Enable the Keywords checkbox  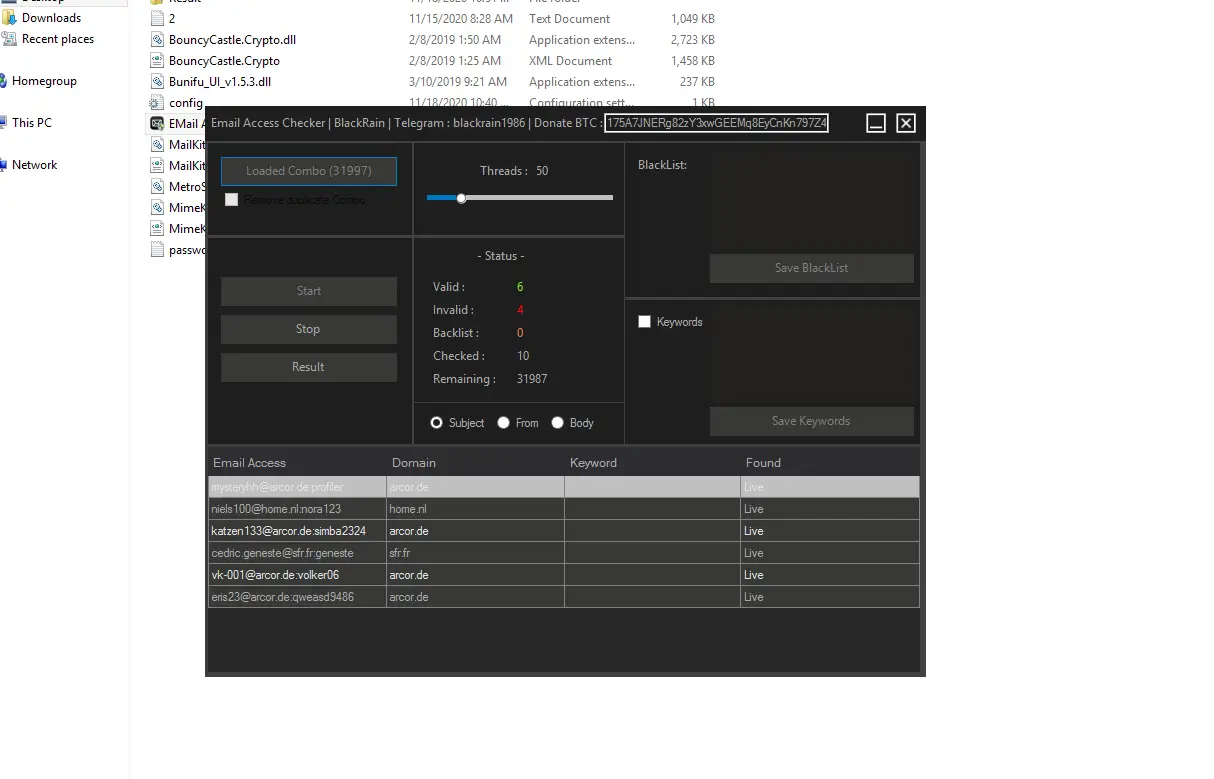click(x=644, y=321)
